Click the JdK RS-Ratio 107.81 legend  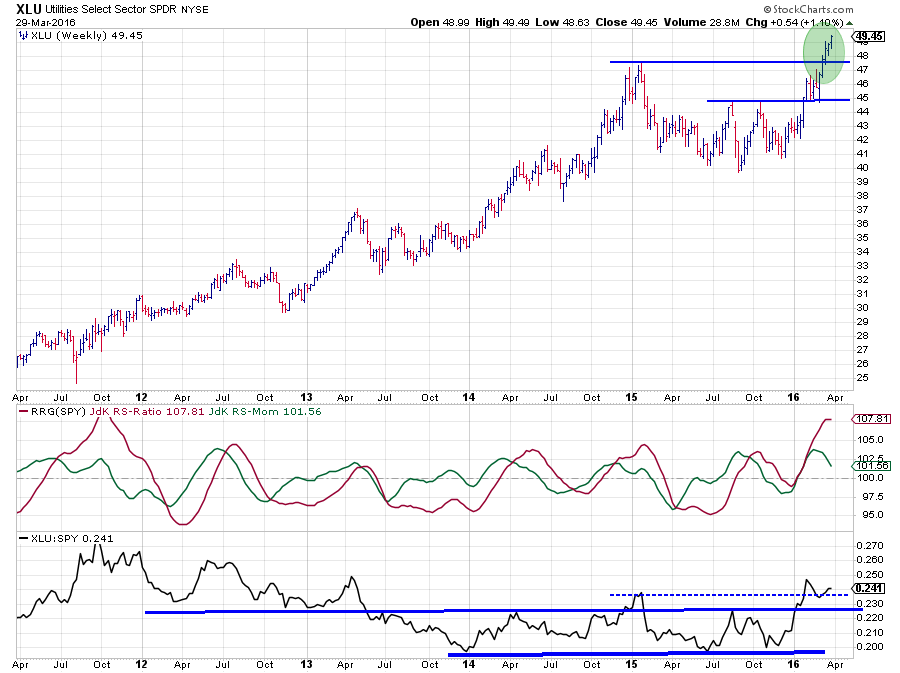tap(147, 411)
